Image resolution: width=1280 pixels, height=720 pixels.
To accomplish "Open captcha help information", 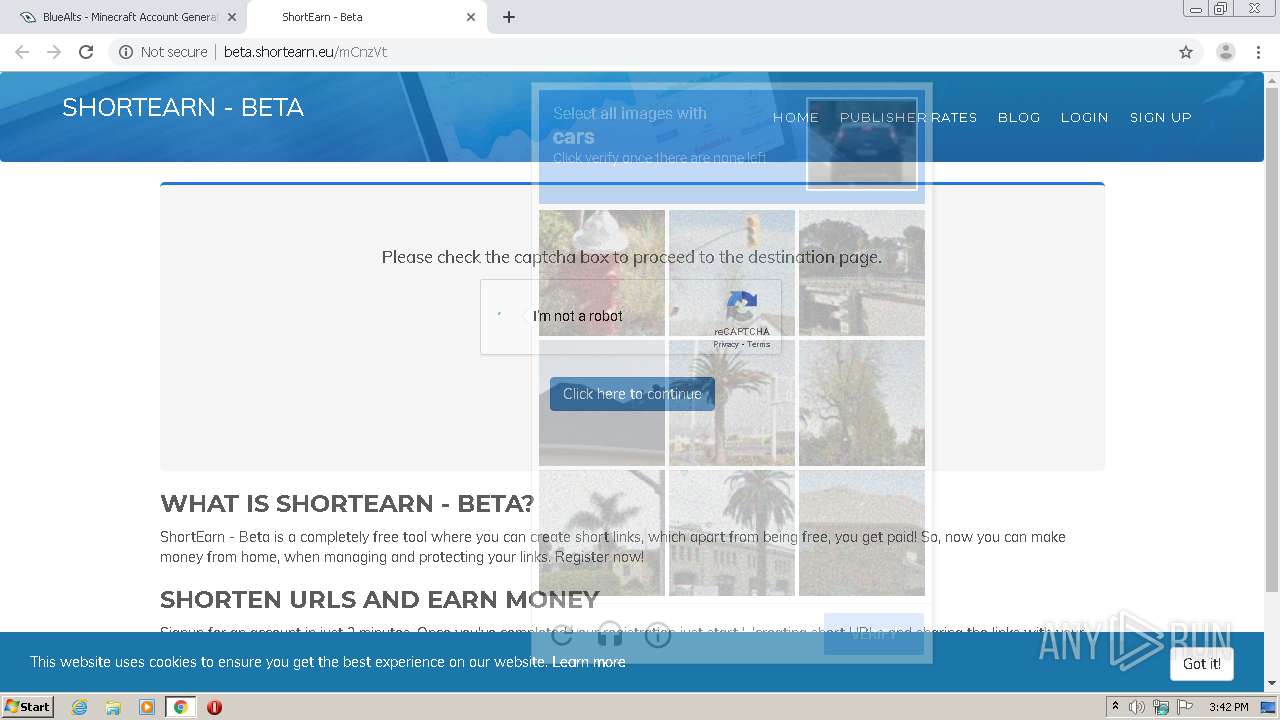I will pyautogui.click(x=658, y=634).
